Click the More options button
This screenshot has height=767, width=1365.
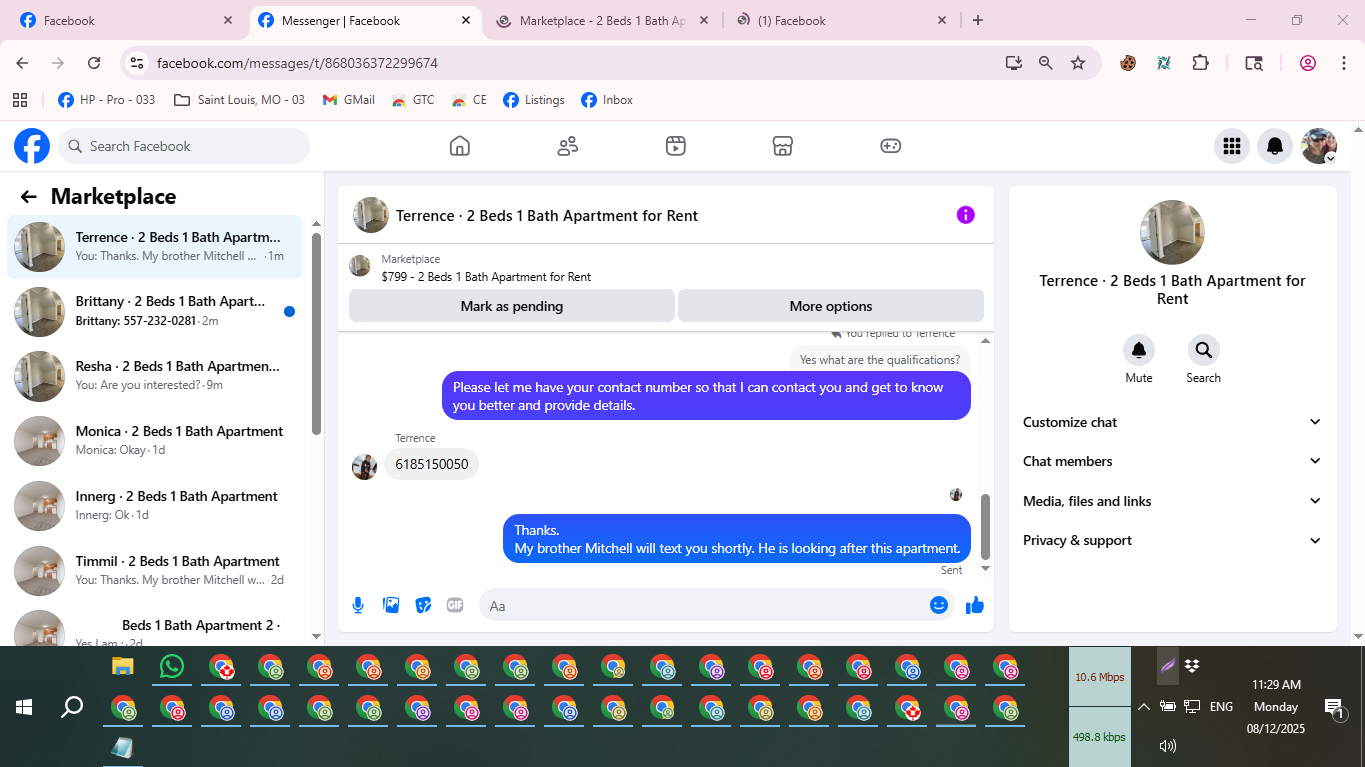831,306
